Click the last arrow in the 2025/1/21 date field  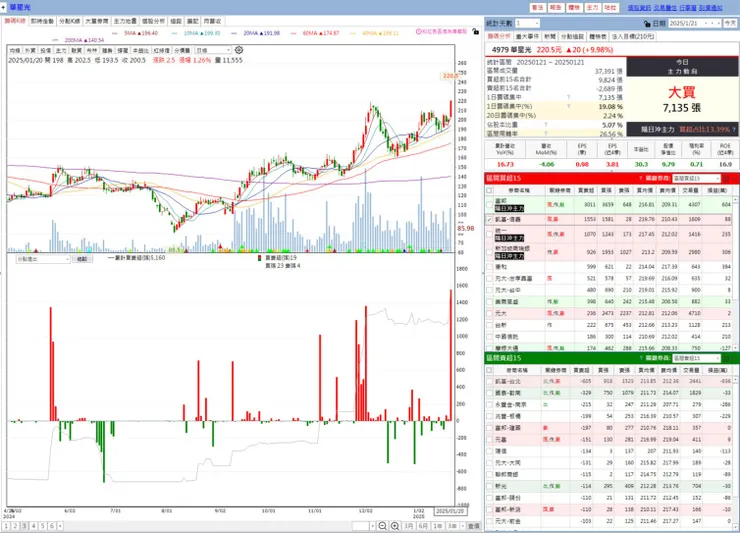tap(719, 23)
